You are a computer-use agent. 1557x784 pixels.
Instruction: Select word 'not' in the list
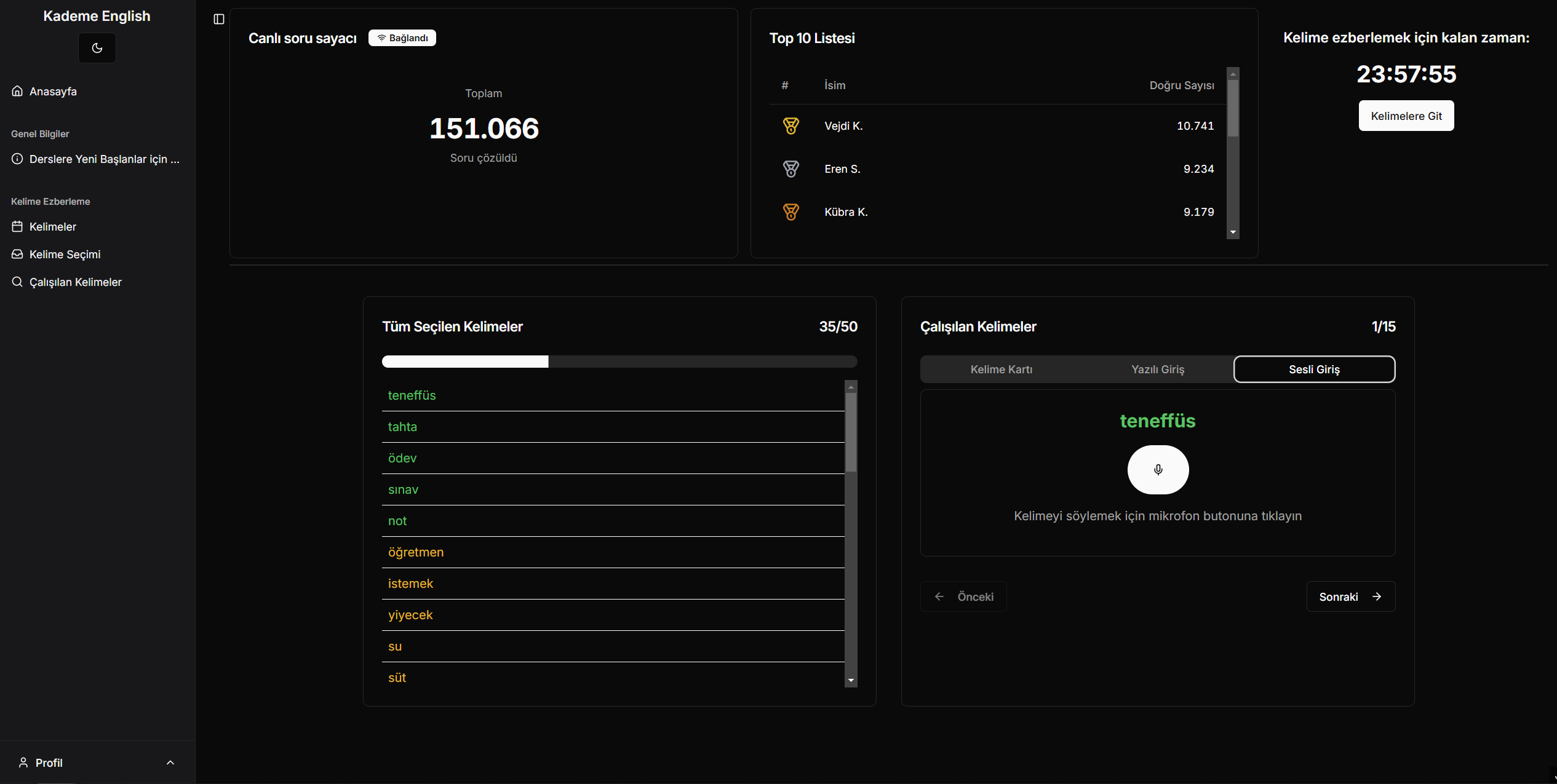click(x=613, y=521)
